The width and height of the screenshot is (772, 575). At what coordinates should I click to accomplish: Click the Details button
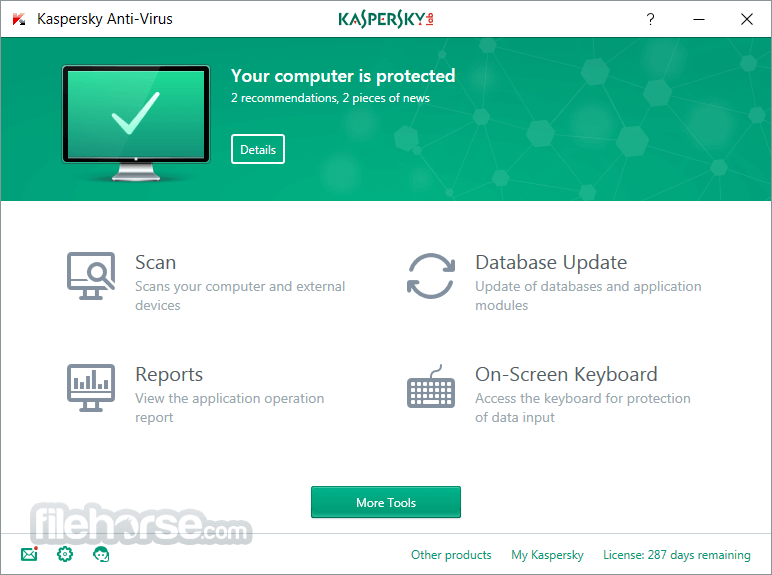258,149
